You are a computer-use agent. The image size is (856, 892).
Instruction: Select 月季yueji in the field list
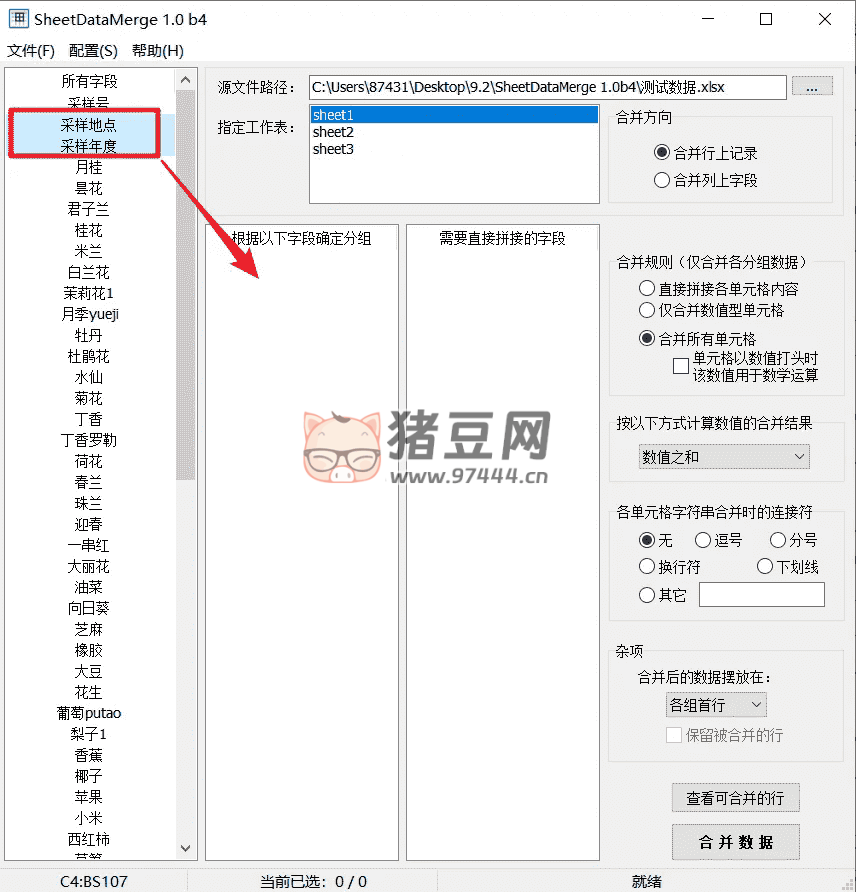pos(89,314)
